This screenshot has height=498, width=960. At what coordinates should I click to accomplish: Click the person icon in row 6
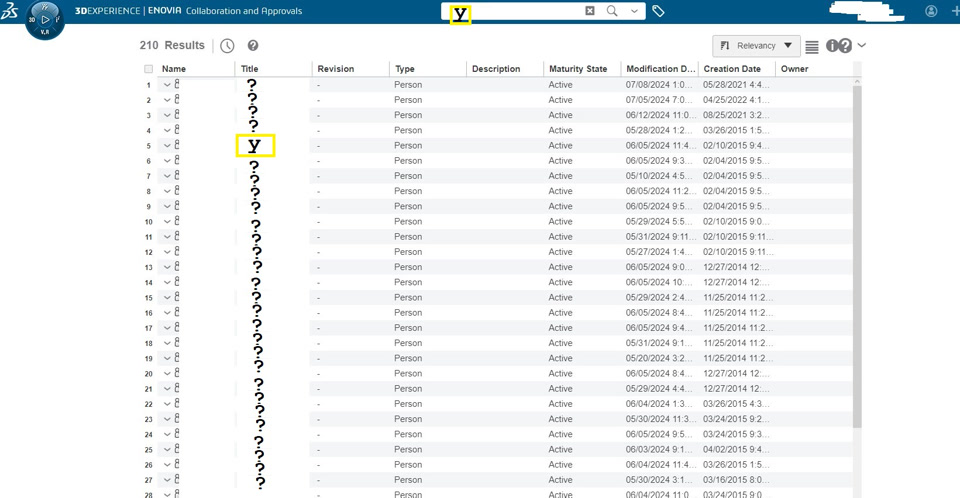tap(178, 160)
